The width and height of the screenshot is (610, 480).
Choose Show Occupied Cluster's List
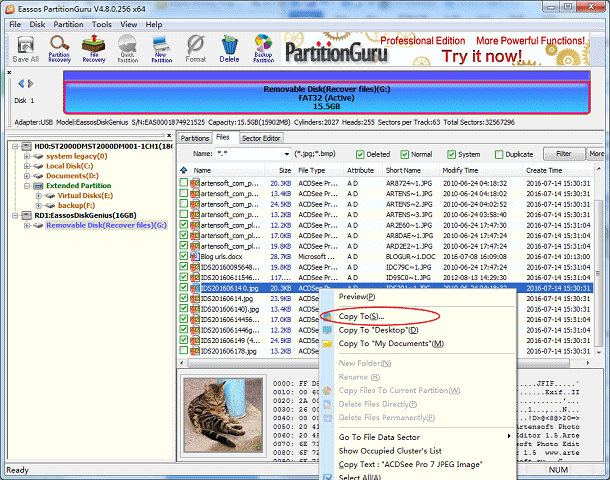point(390,451)
